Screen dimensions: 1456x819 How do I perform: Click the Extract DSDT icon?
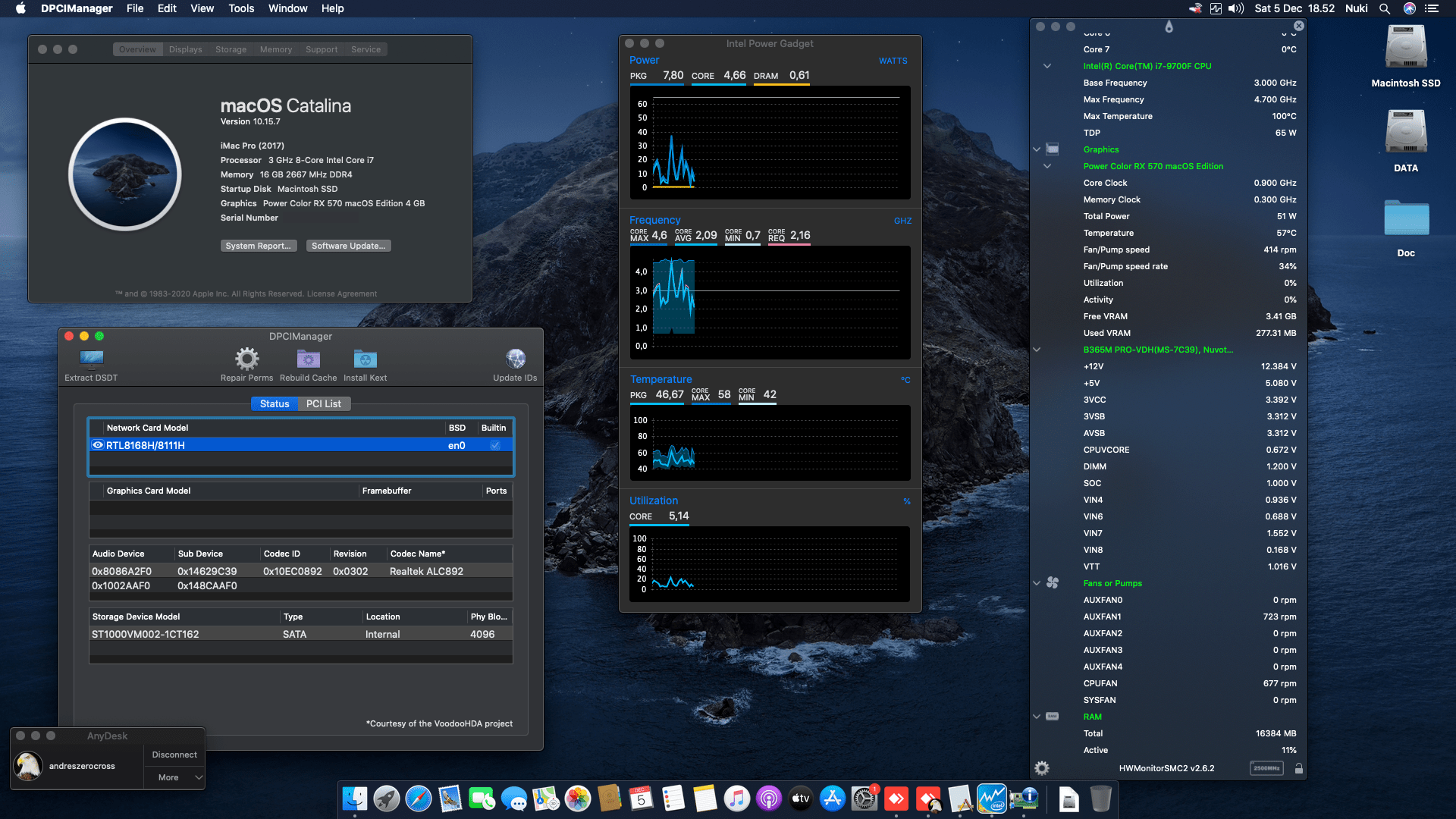pyautogui.click(x=90, y=359)
